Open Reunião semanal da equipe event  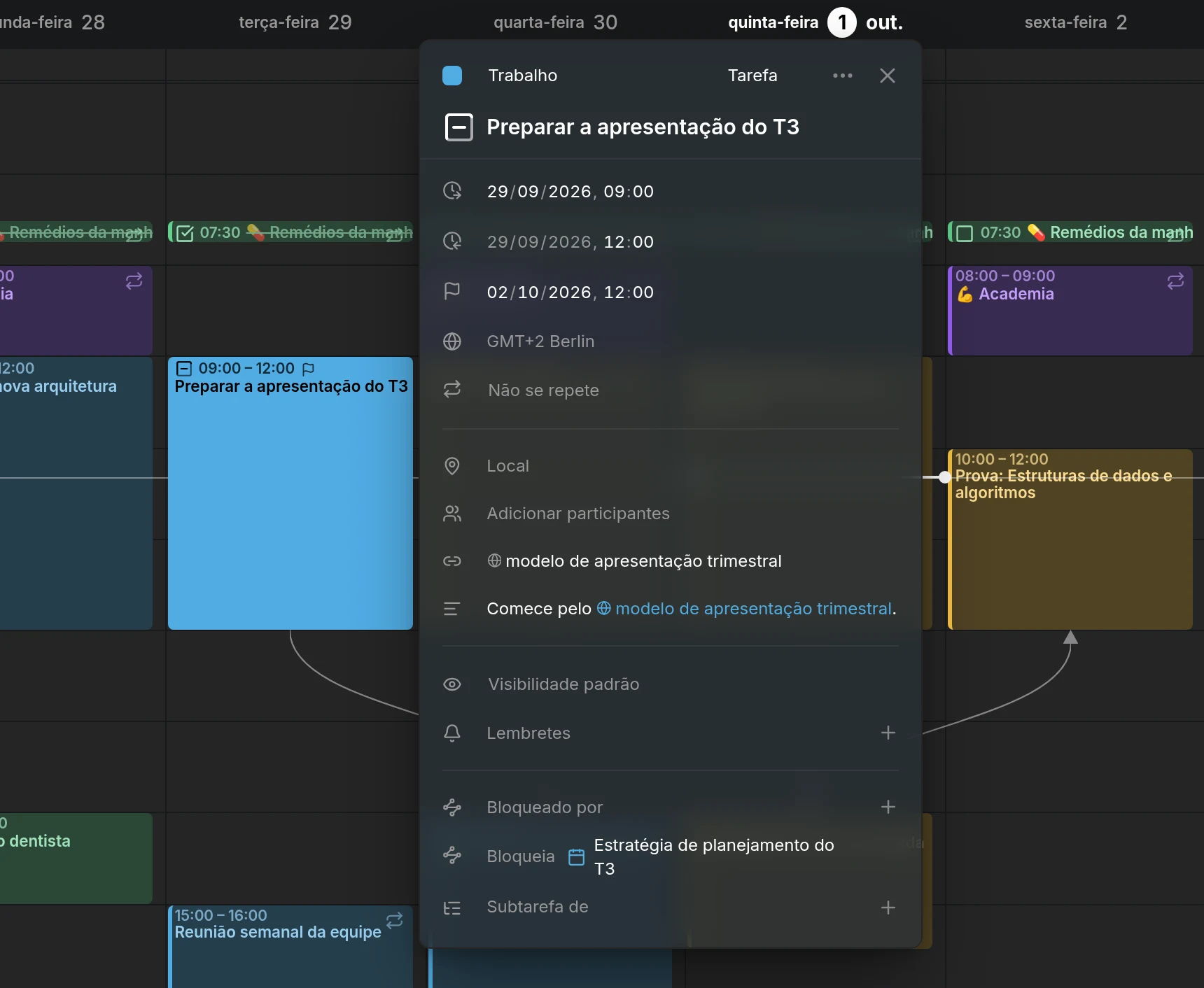tap(290, 947)
